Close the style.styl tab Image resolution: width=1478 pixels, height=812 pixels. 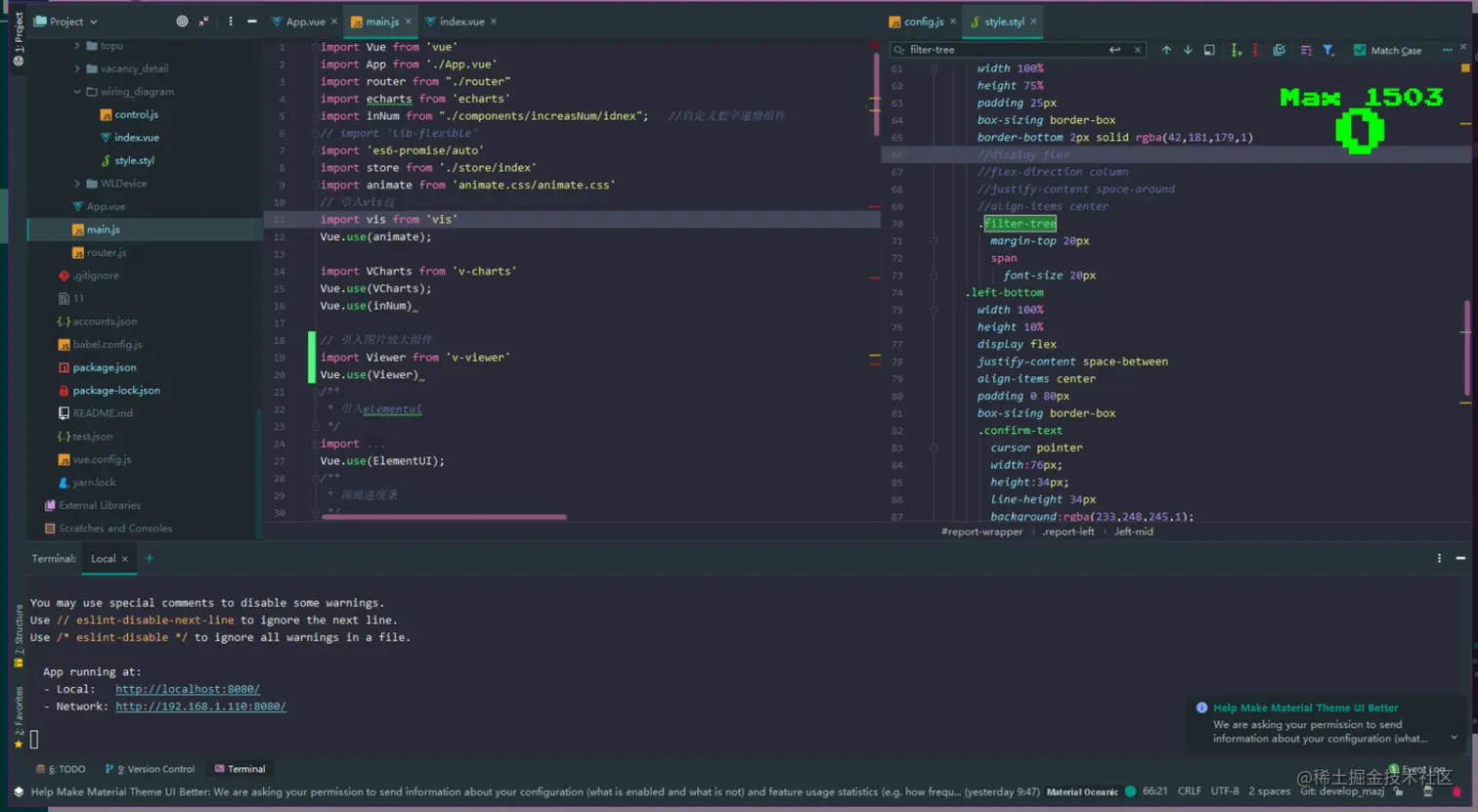1033,21
